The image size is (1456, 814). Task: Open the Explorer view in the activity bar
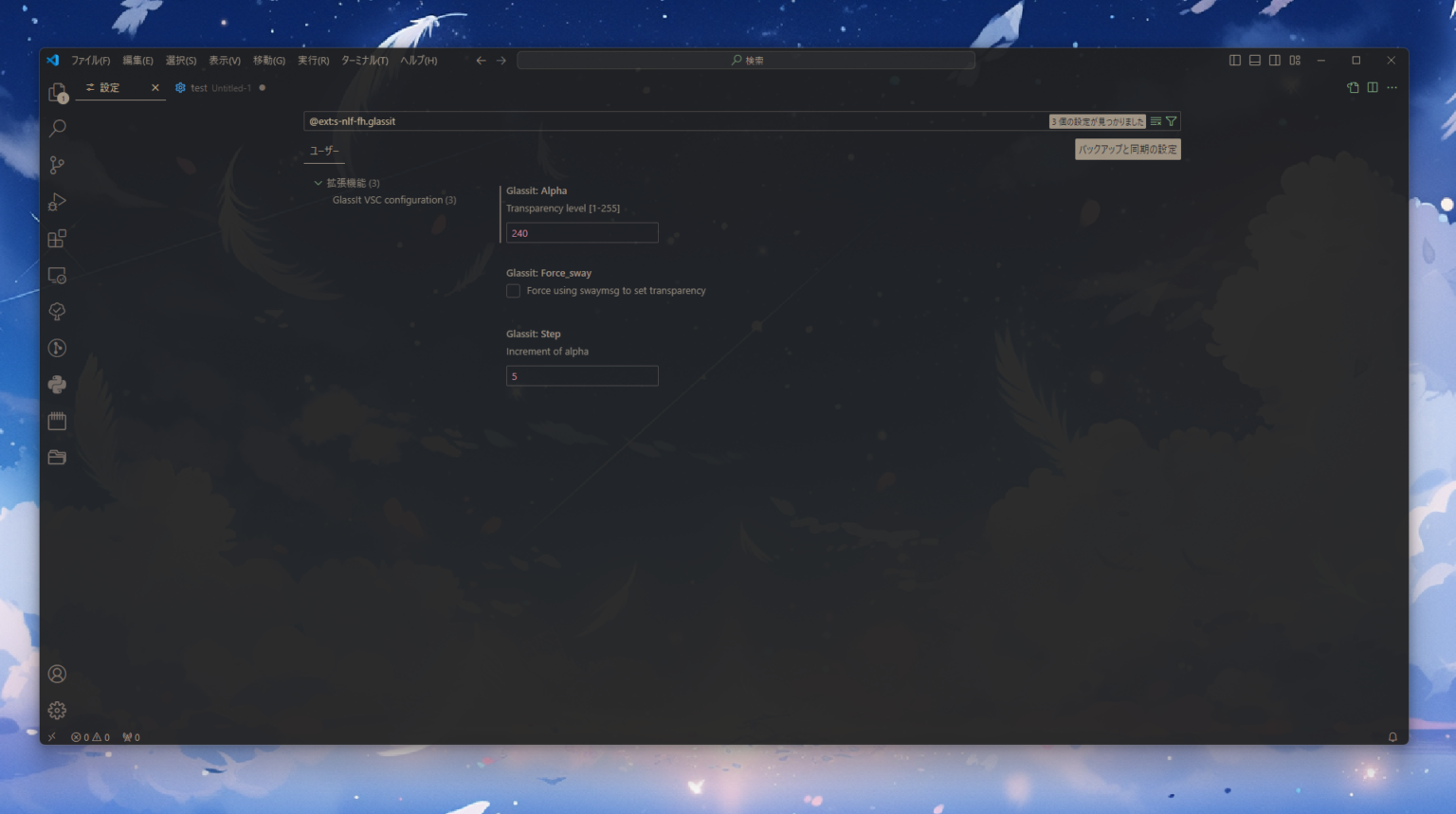point(57,91)
